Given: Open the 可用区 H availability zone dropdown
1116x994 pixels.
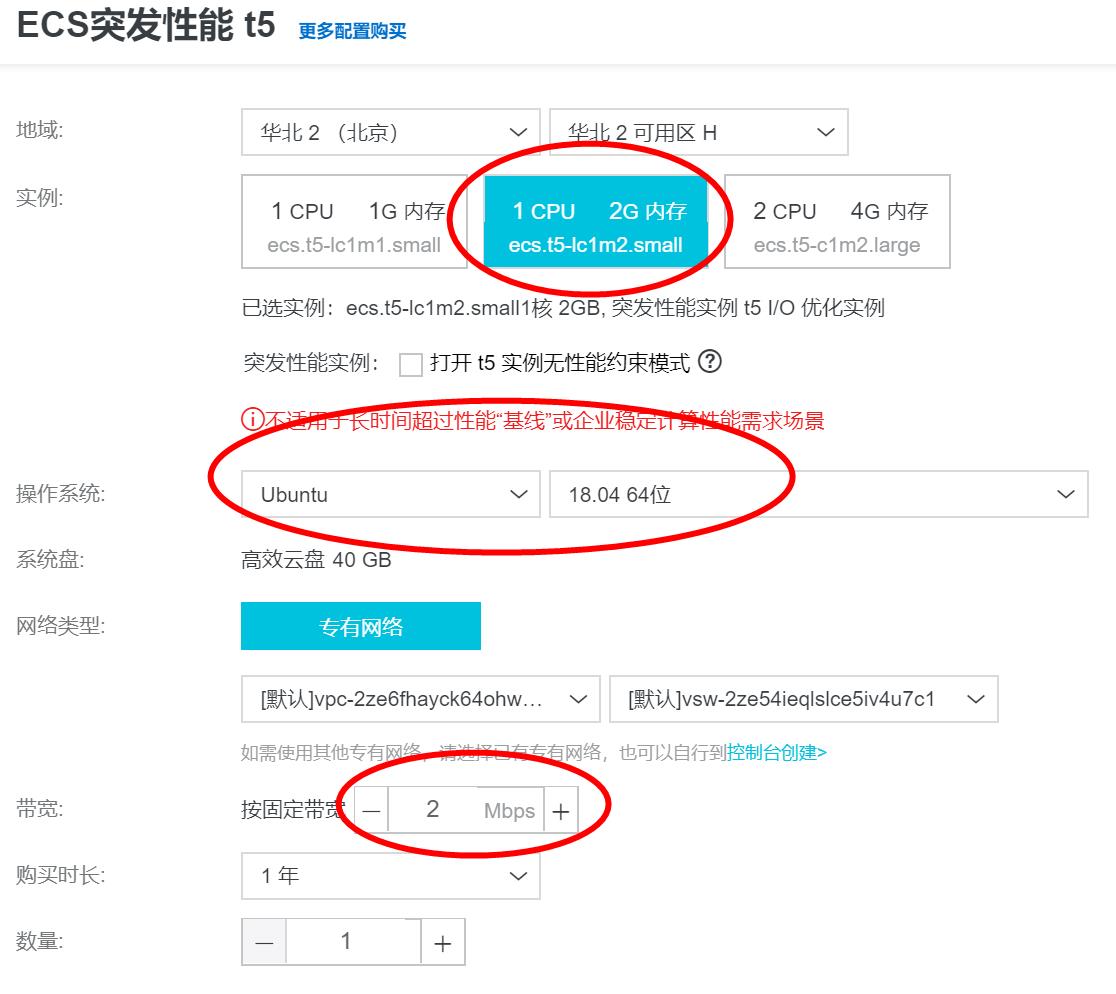Looking at the screenshot, I should pos(700,131).
